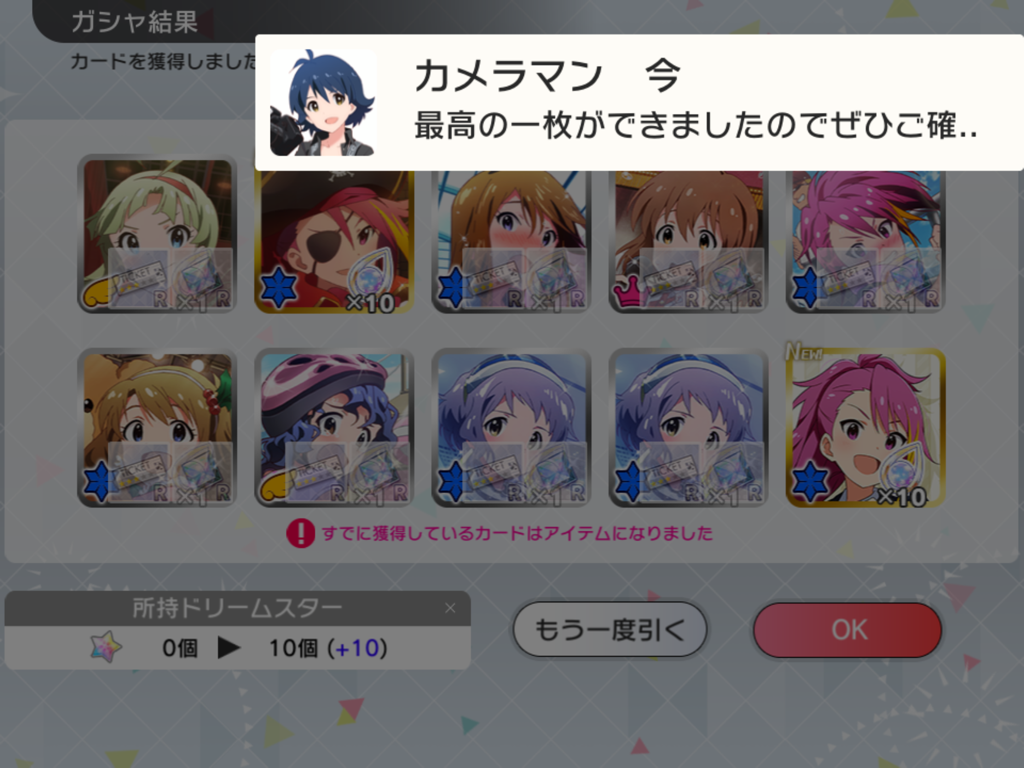Image resolution: width=1024 pixels, height=768 pixels.
Task: Select the first purple-haired headband card
Action: pos(511,428)
